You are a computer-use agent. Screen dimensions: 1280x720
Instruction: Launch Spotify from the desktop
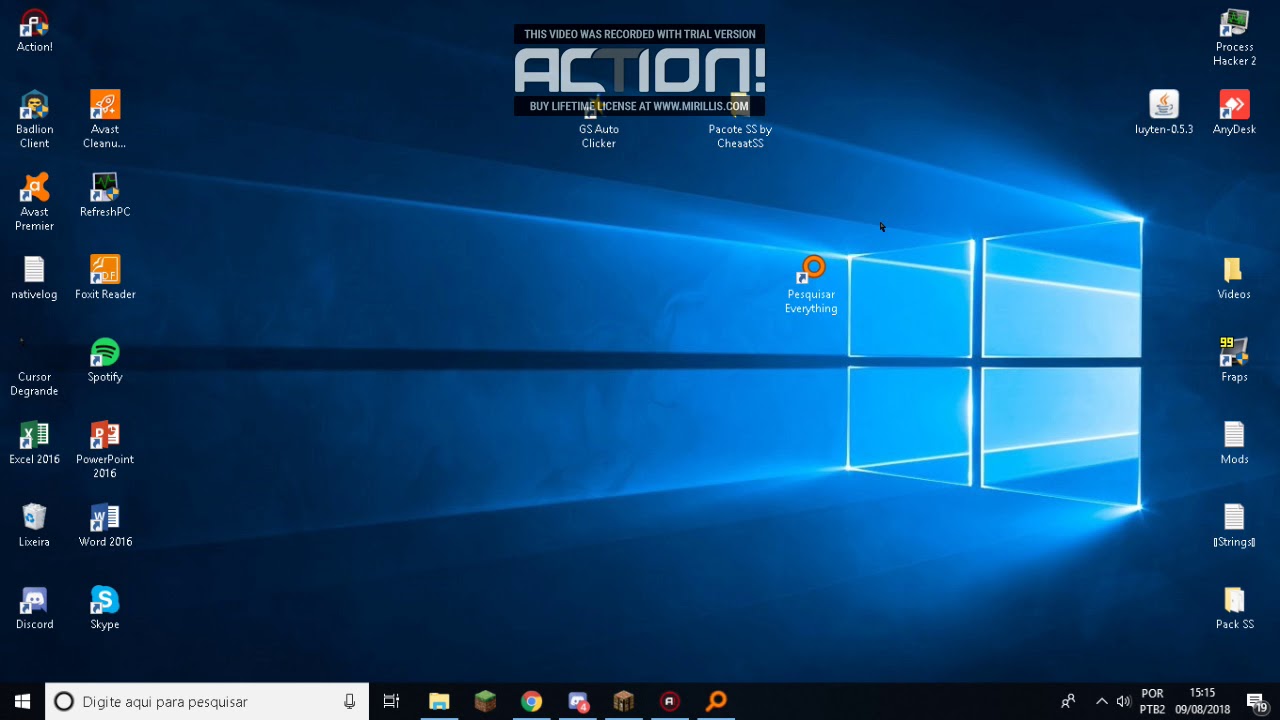point(105,360)
